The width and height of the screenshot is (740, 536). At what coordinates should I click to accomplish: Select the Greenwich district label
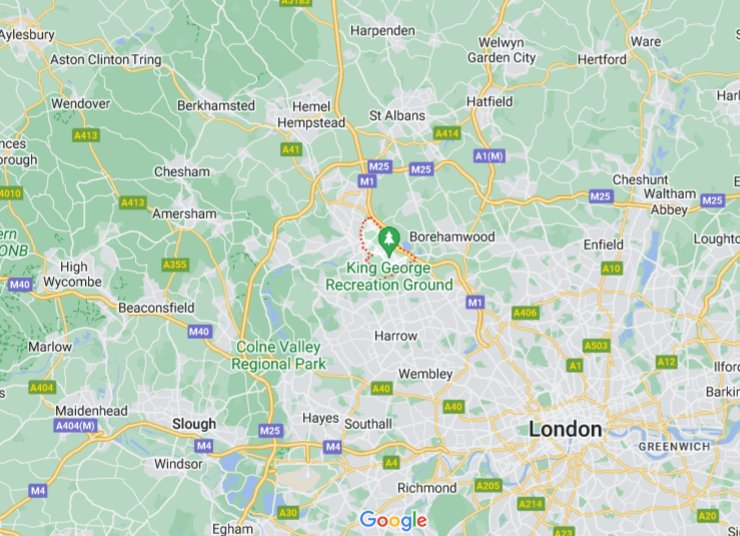point(674,446)
